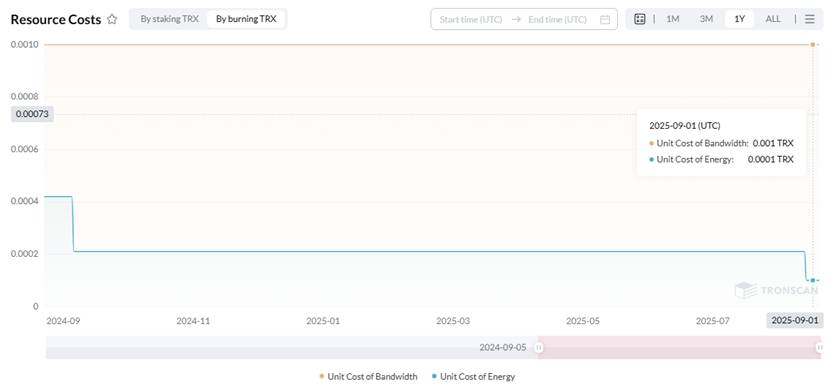Click the teal energy data point on the chart

[x=812, y=280]
